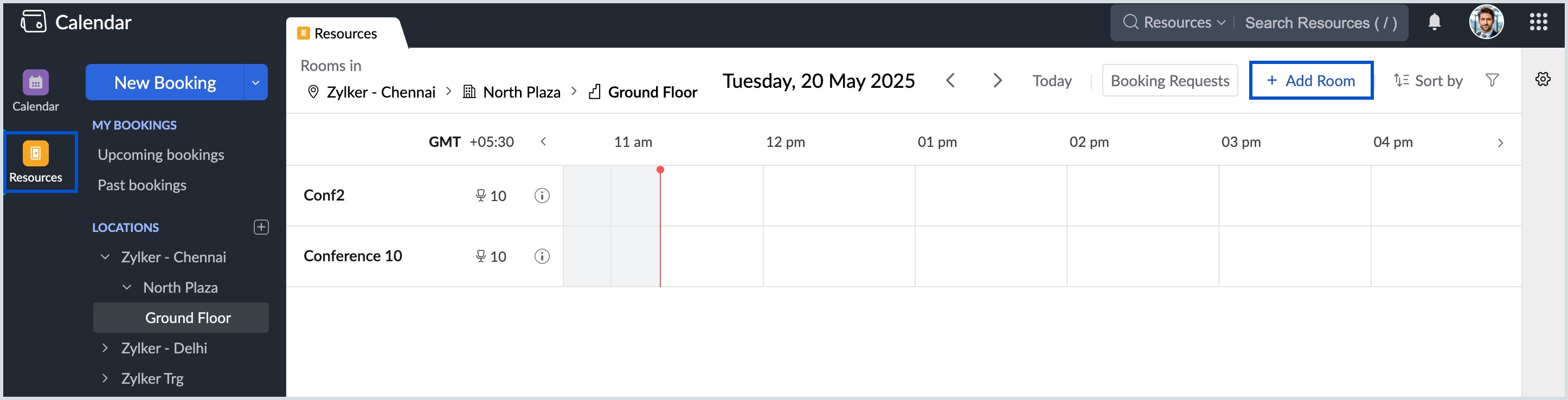
Task: Open Upcoming bookings
Action: pyautogui.click(x=160, y=154)
